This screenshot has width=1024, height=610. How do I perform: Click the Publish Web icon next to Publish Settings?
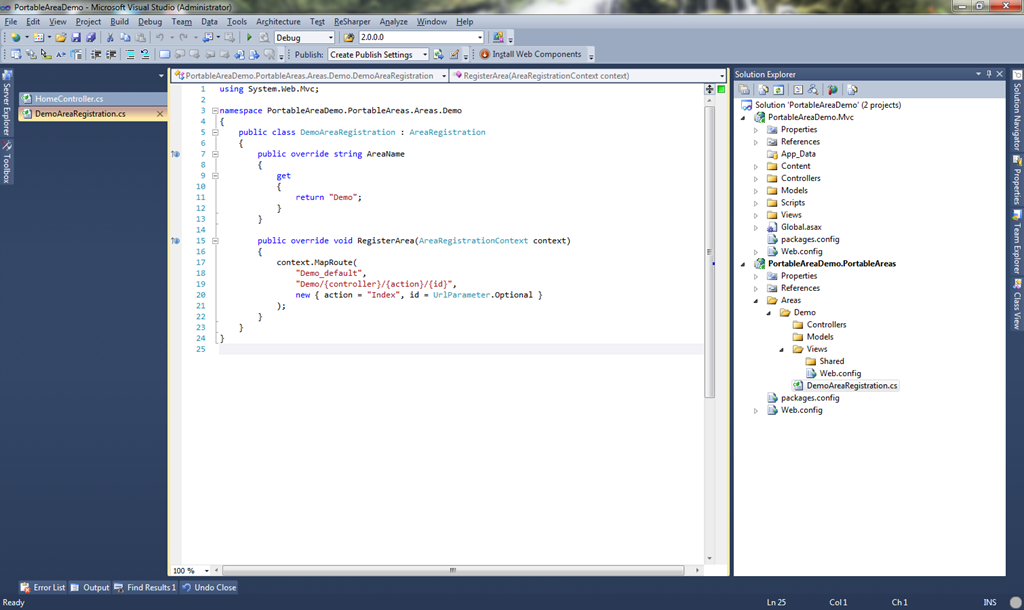click(438, 54)
